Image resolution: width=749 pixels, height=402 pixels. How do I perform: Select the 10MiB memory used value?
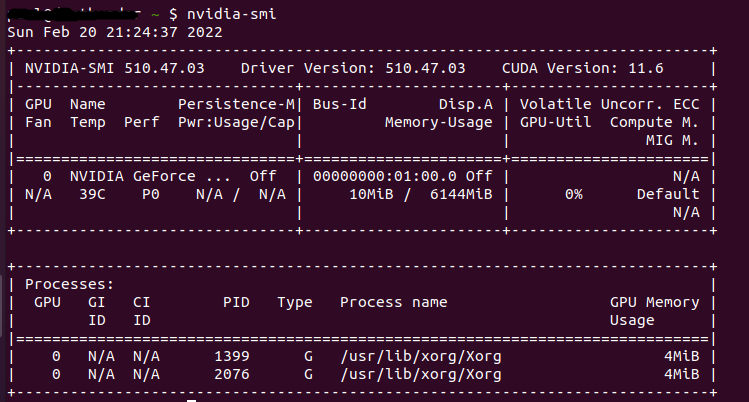coord(371,194)
